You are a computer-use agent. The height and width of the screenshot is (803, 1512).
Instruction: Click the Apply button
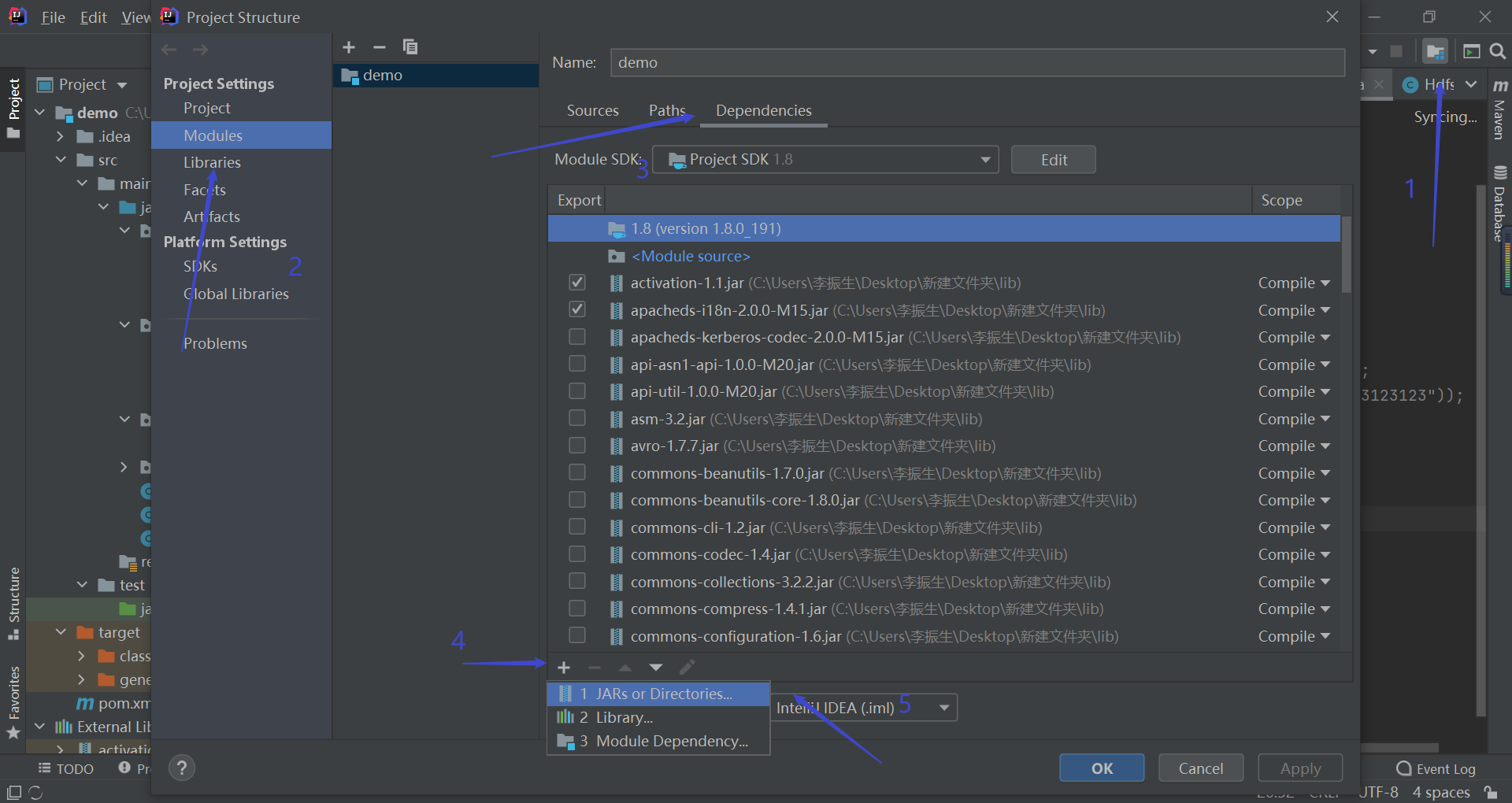coord(1299,768)
